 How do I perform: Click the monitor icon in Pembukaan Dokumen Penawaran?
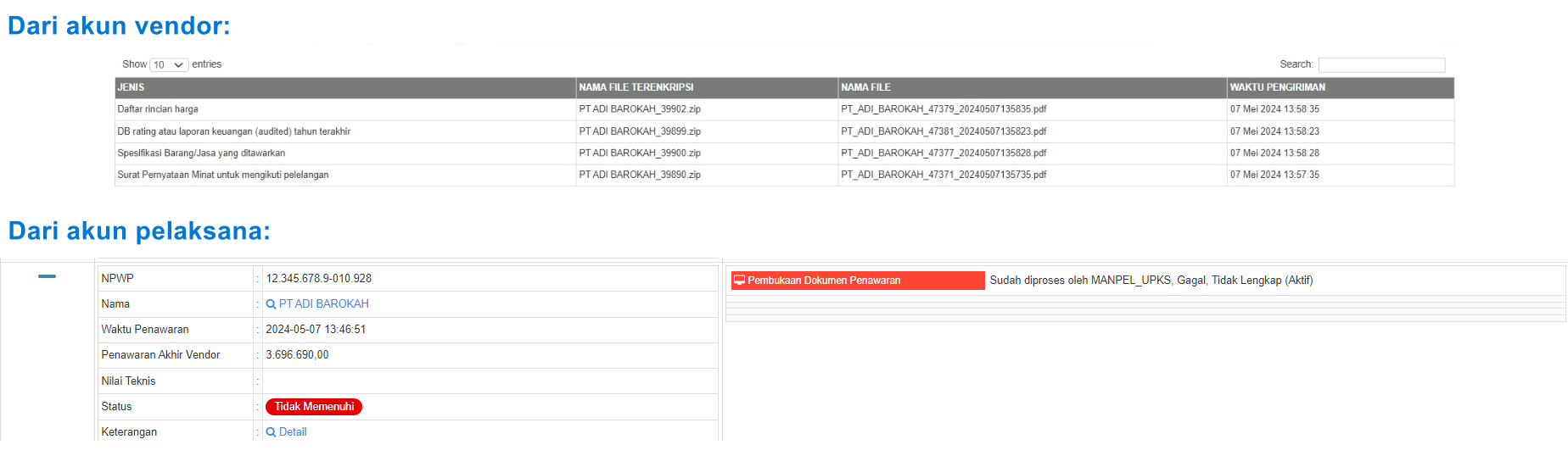739,281
